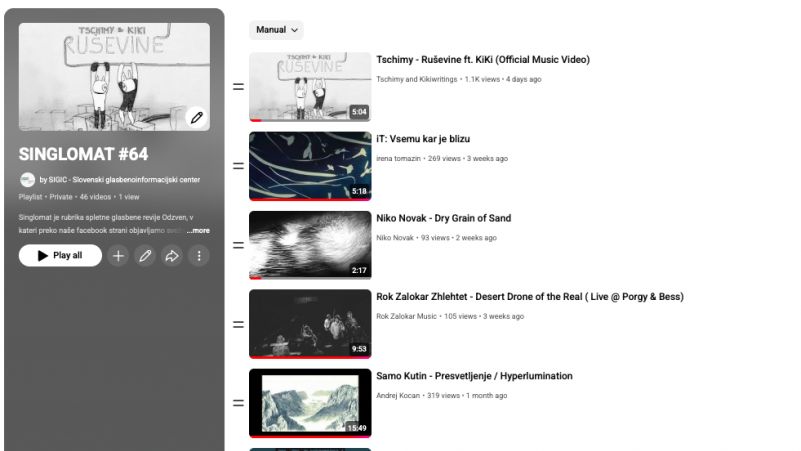This screenshot has width=801, height=451.
Task: Open the Manual sort dropdown
Action: pyautogui.click(x=276, y=30)
